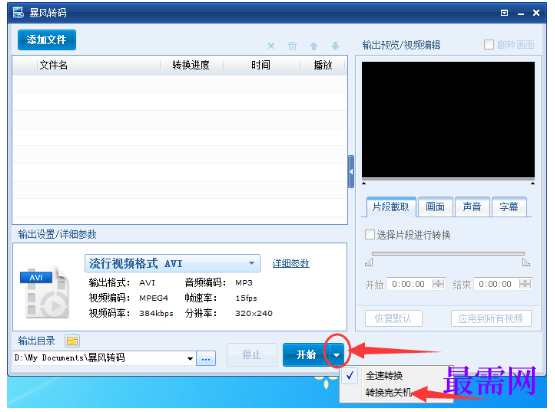Click the delete file X icon
The height and width of the screenshot is (412, 555).
(x=271, y=46)
